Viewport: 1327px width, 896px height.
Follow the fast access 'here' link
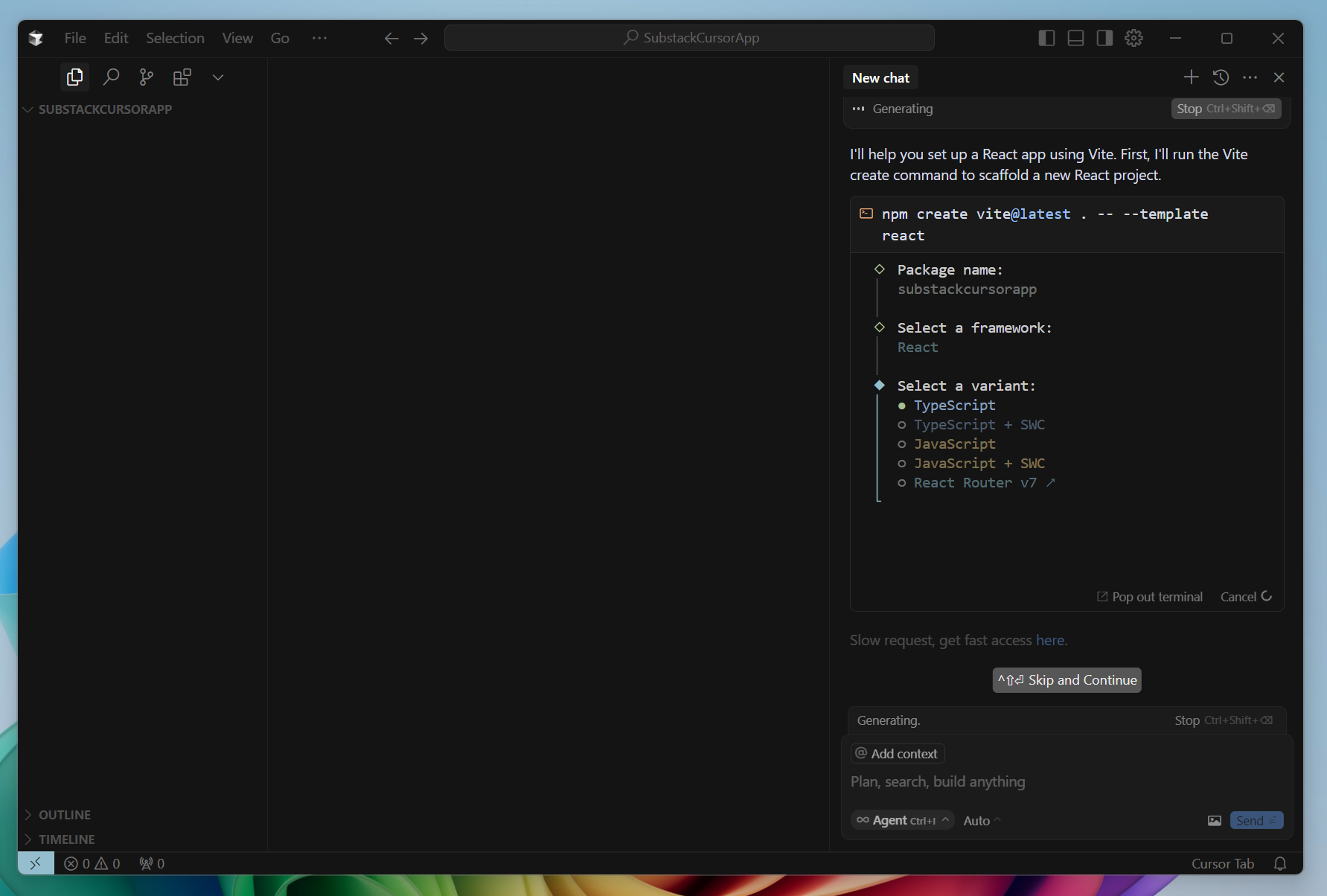point(1050,640)
